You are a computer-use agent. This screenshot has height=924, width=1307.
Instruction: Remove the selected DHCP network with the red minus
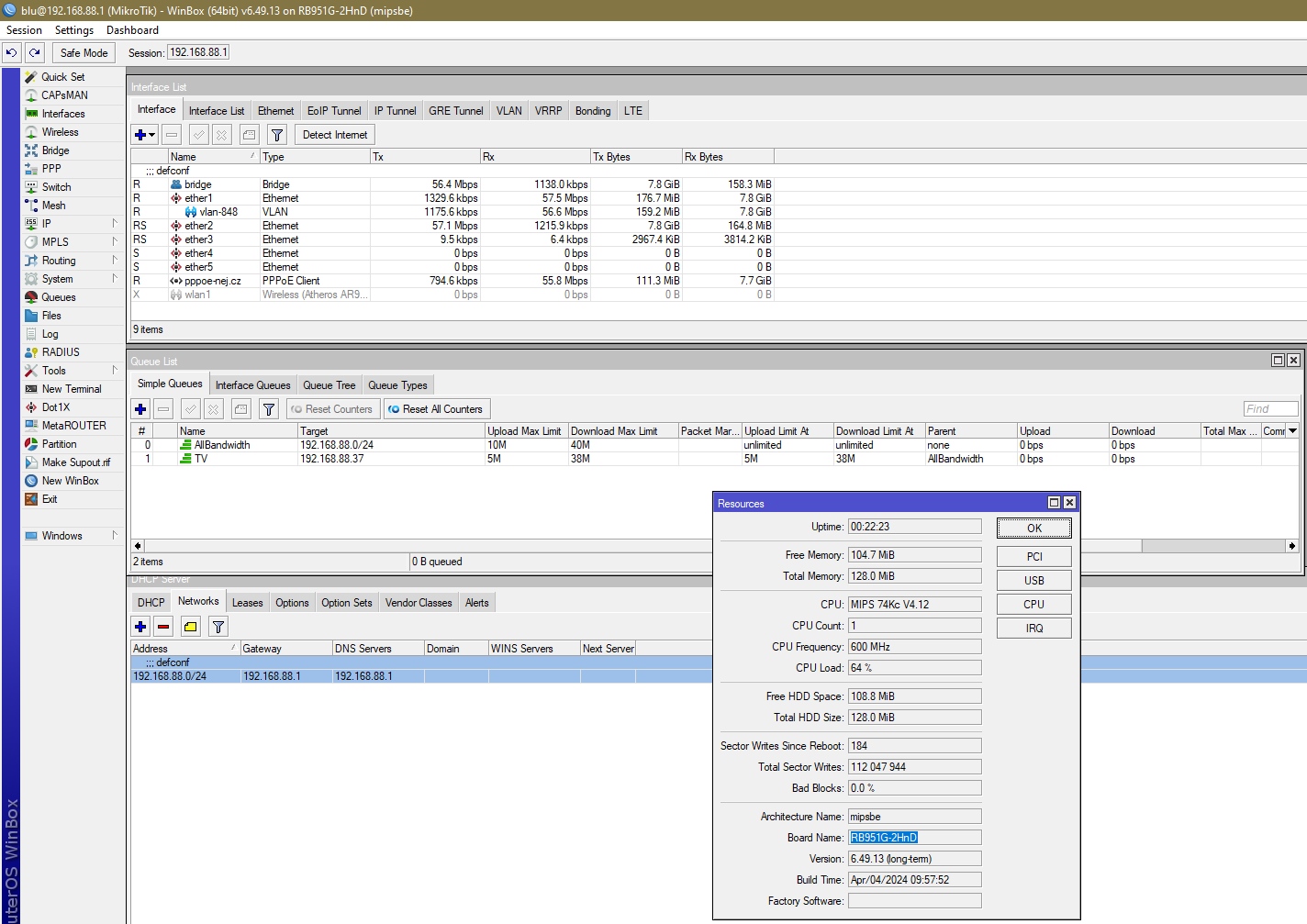pyautogui.click(x=163, y=627)
